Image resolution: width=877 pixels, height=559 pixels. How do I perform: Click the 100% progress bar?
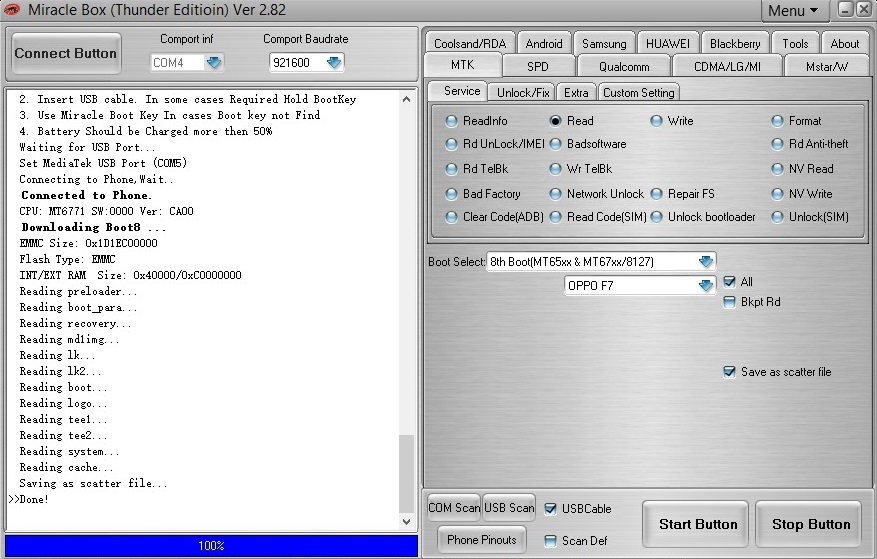pos(211,546)
